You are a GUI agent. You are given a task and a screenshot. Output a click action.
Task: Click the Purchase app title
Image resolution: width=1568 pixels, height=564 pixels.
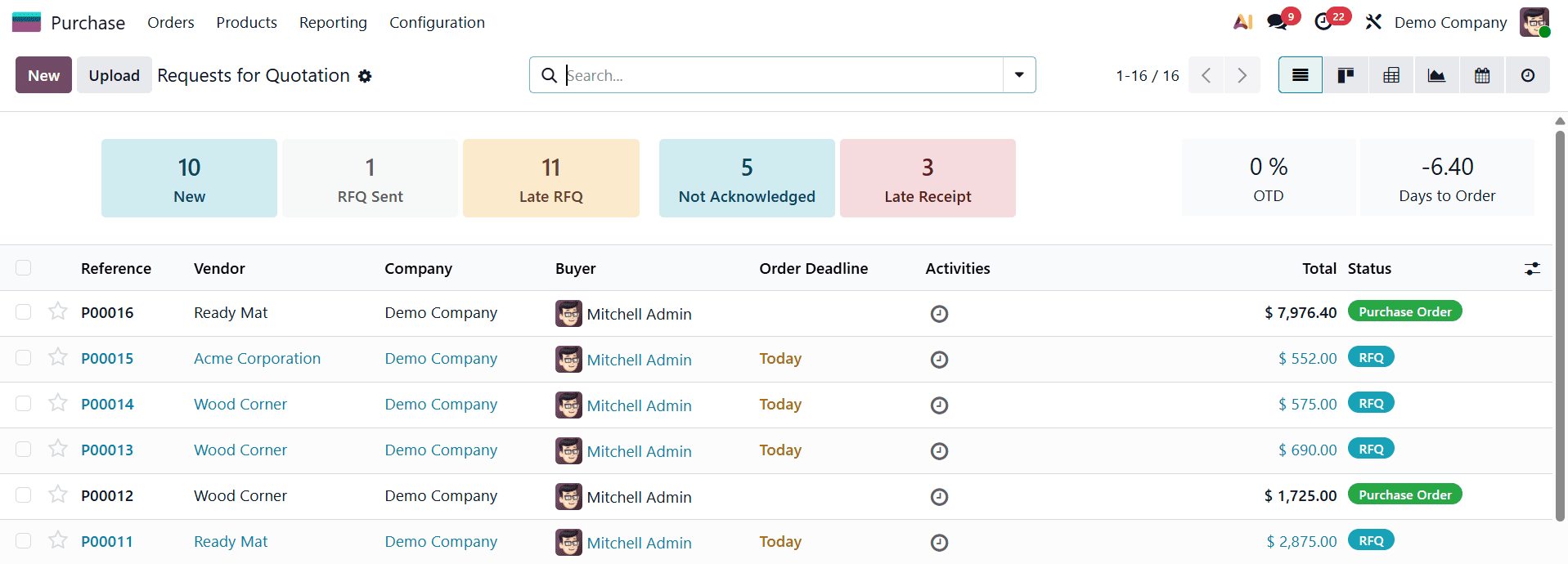coord(88,23)
